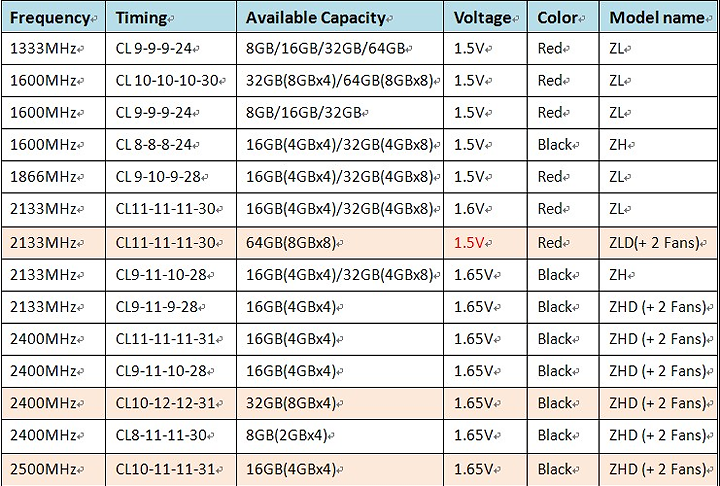Select the CL10-12-12-31 timing cell
The image size is (720, 486).
pyautogui.click(x=166, y=404)
